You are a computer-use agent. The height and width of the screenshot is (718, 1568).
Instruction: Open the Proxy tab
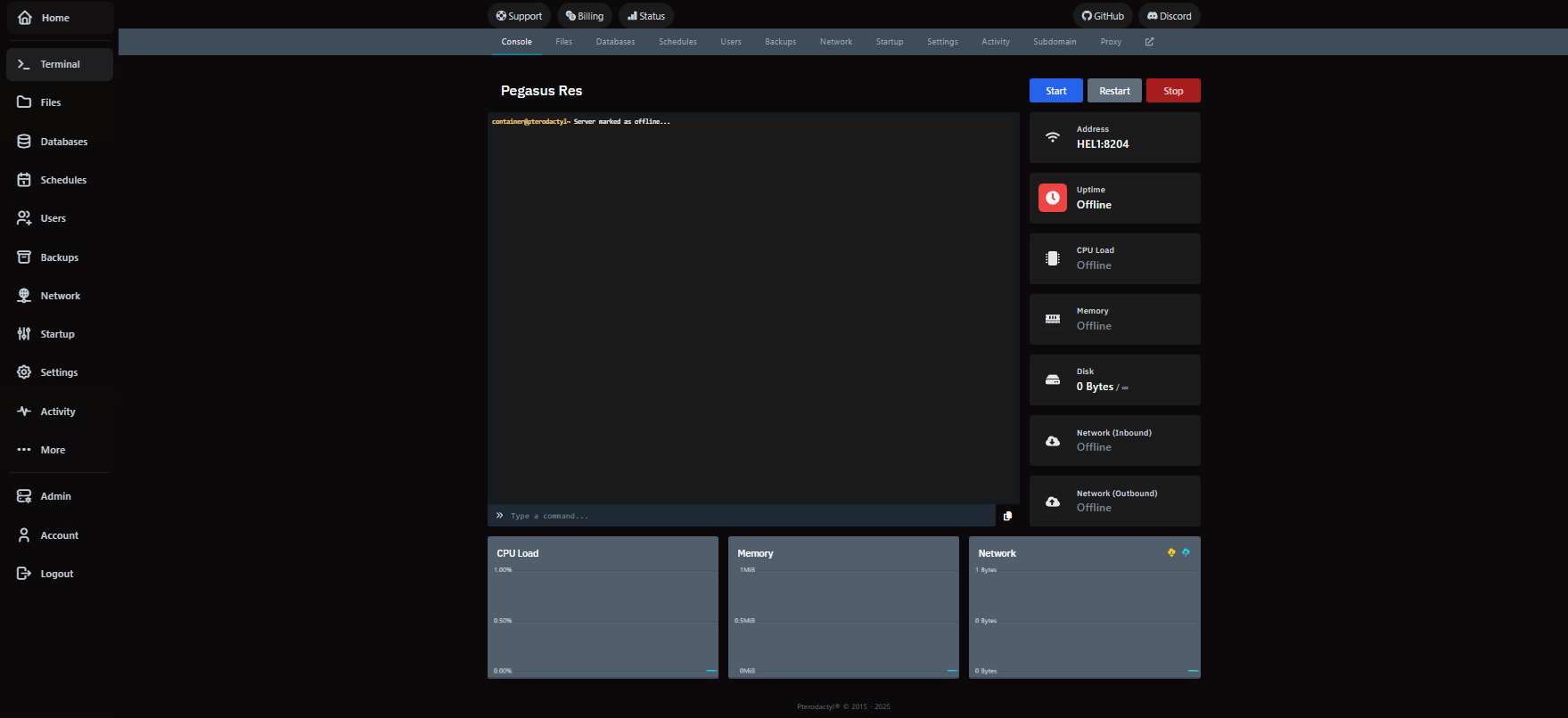click(1111, 42)
